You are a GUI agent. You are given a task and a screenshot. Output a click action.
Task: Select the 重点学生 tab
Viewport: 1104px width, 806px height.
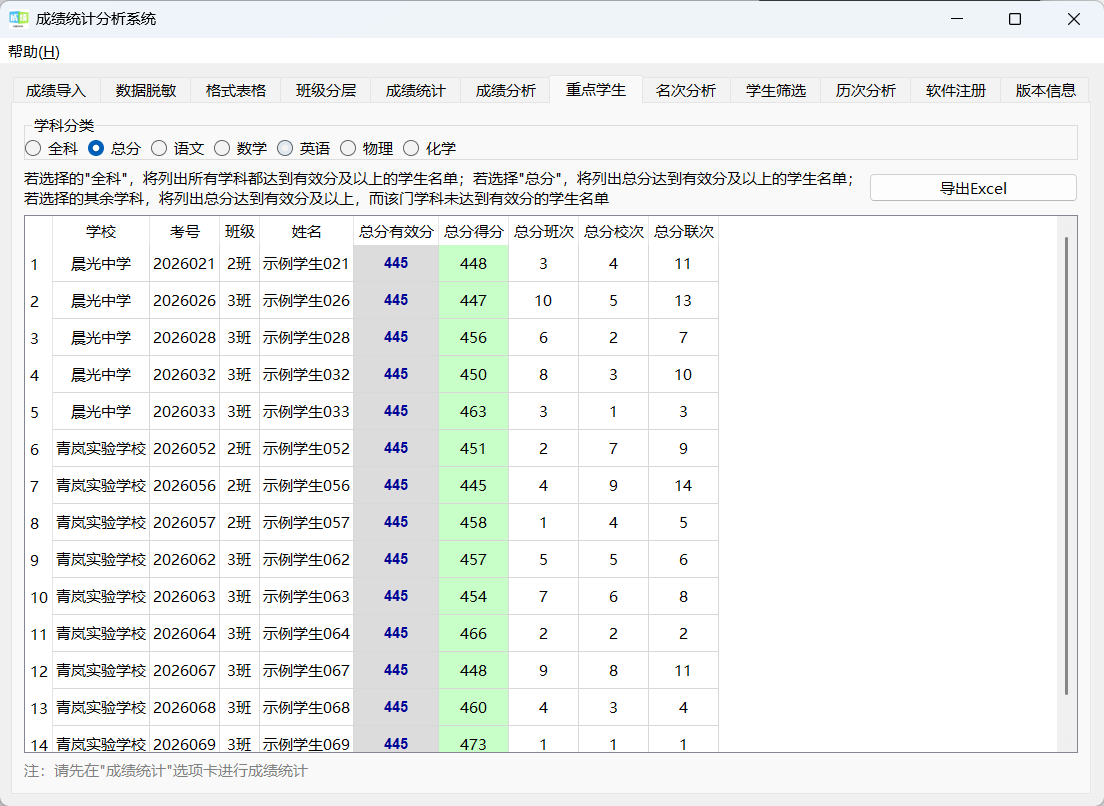(x=596, y=89)
